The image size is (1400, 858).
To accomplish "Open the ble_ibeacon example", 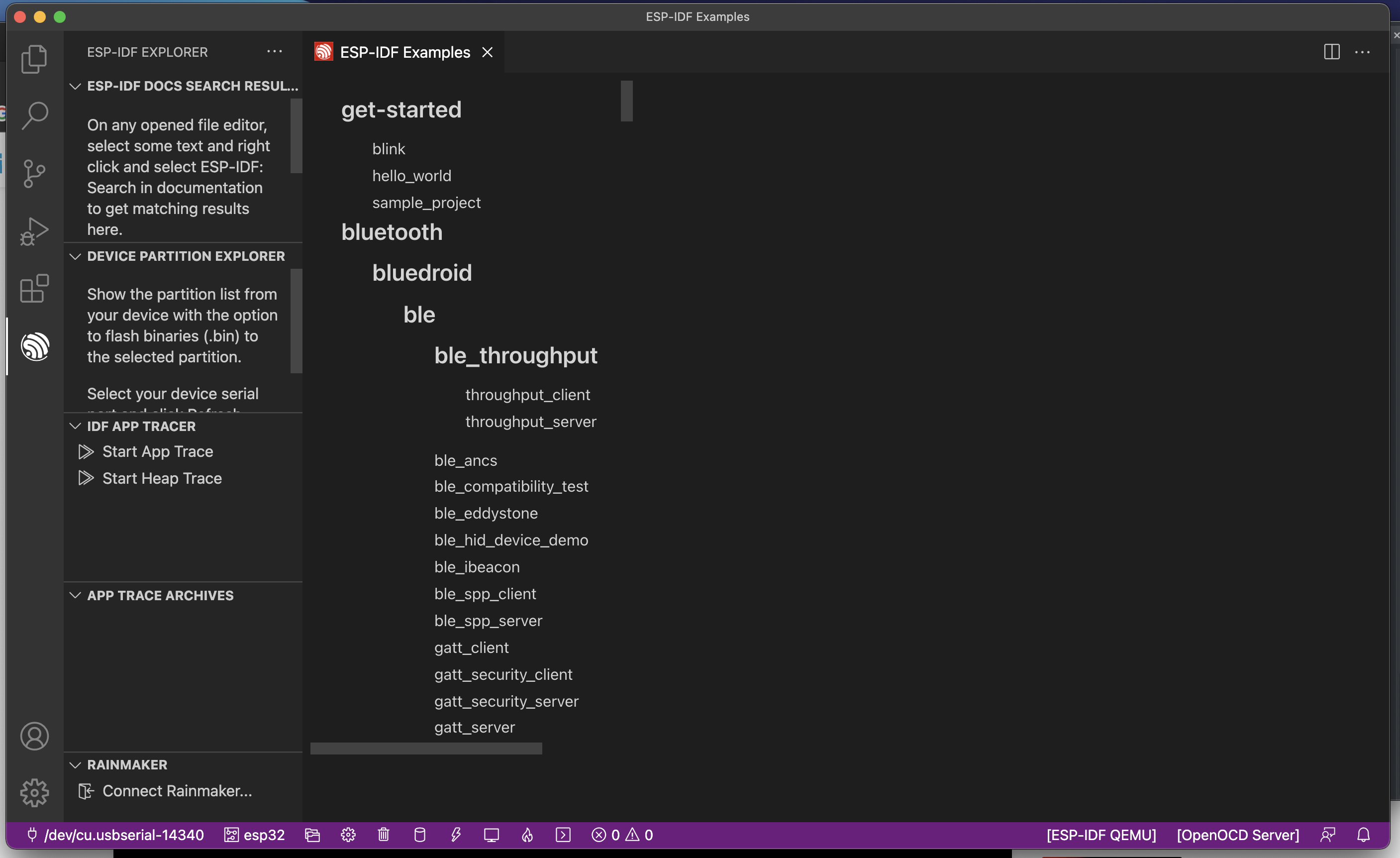I will point(477,567).
